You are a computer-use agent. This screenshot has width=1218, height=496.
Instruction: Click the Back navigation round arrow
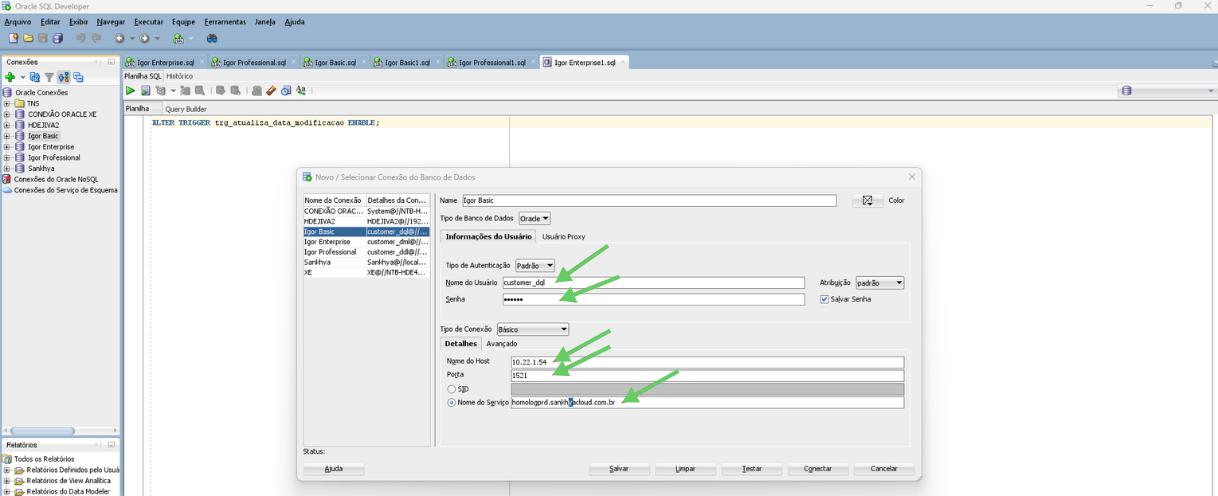click(119, 38)
